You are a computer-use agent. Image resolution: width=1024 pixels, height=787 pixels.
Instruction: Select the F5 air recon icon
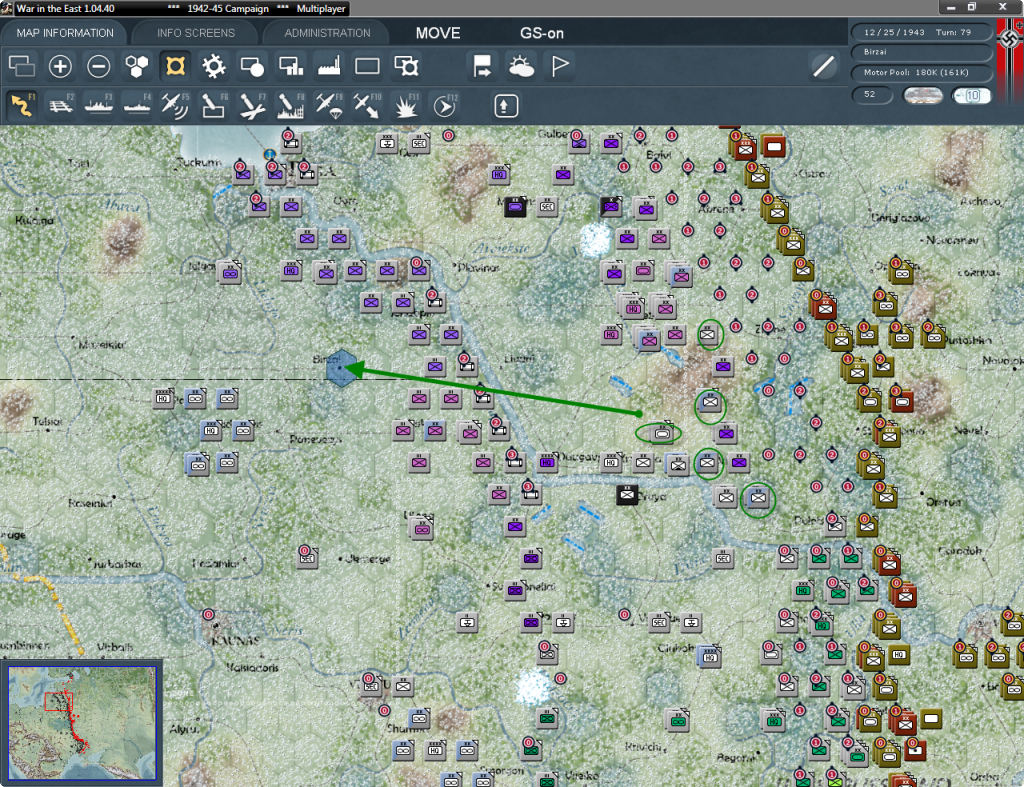[175, 106]
